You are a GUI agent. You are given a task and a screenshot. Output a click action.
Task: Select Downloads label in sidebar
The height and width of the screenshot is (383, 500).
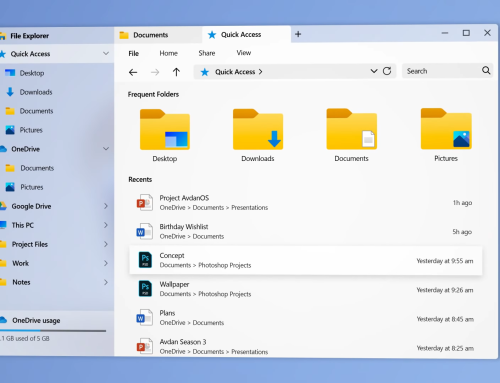pos(36,92)
